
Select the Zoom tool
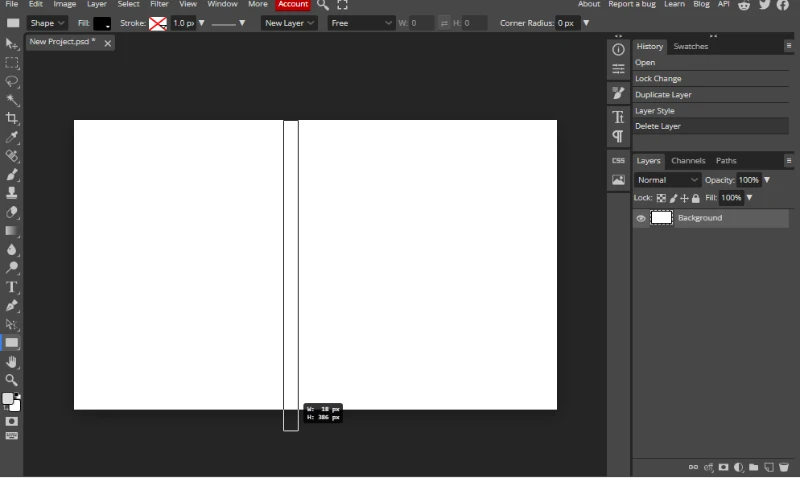pyautogui.click(x=11, y=380)
